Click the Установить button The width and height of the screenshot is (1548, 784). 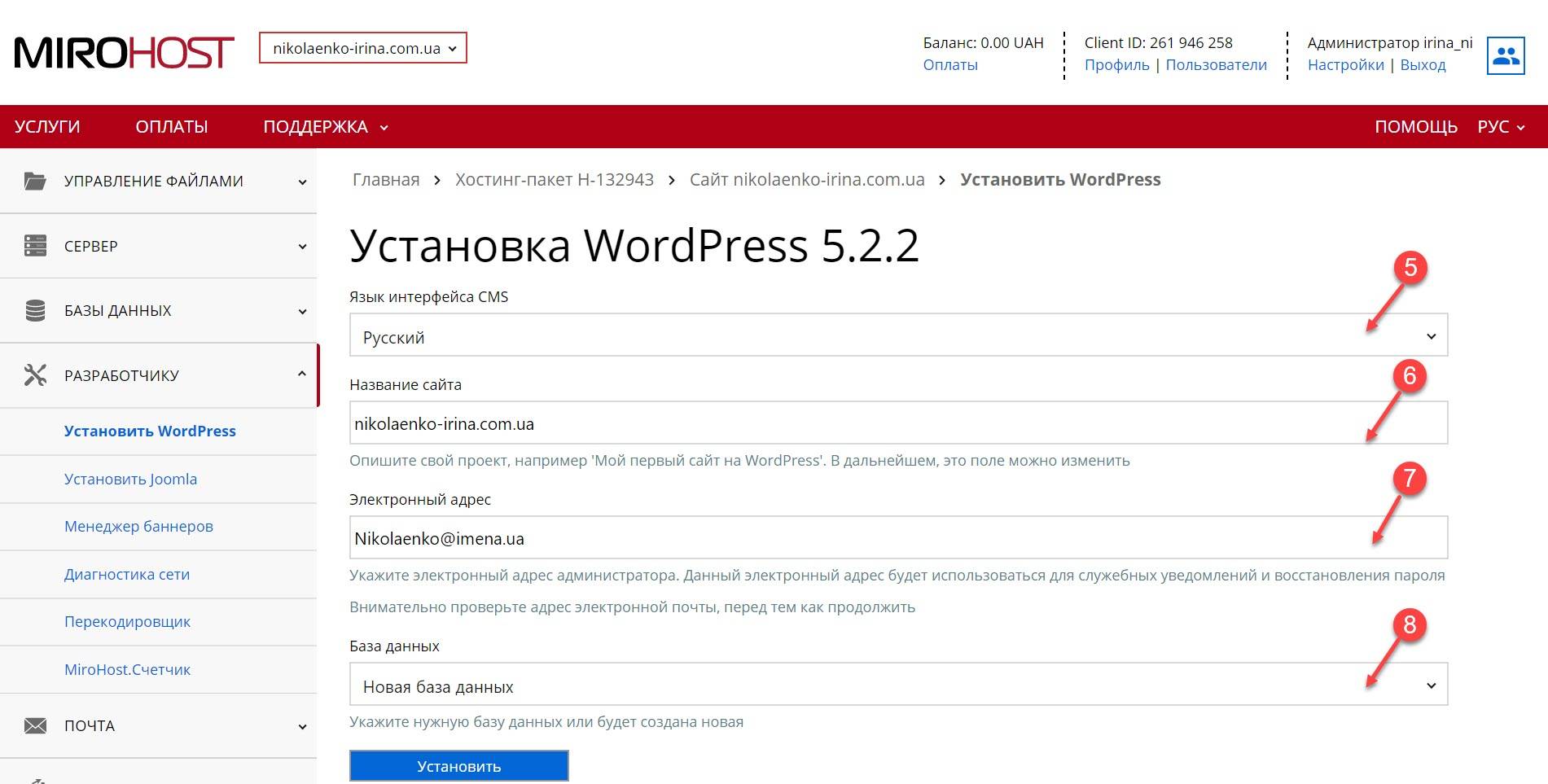coord(459,766)
